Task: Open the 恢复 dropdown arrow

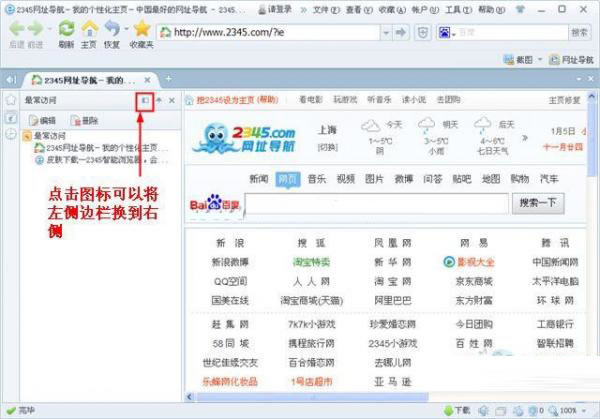Action: [127, 29]
